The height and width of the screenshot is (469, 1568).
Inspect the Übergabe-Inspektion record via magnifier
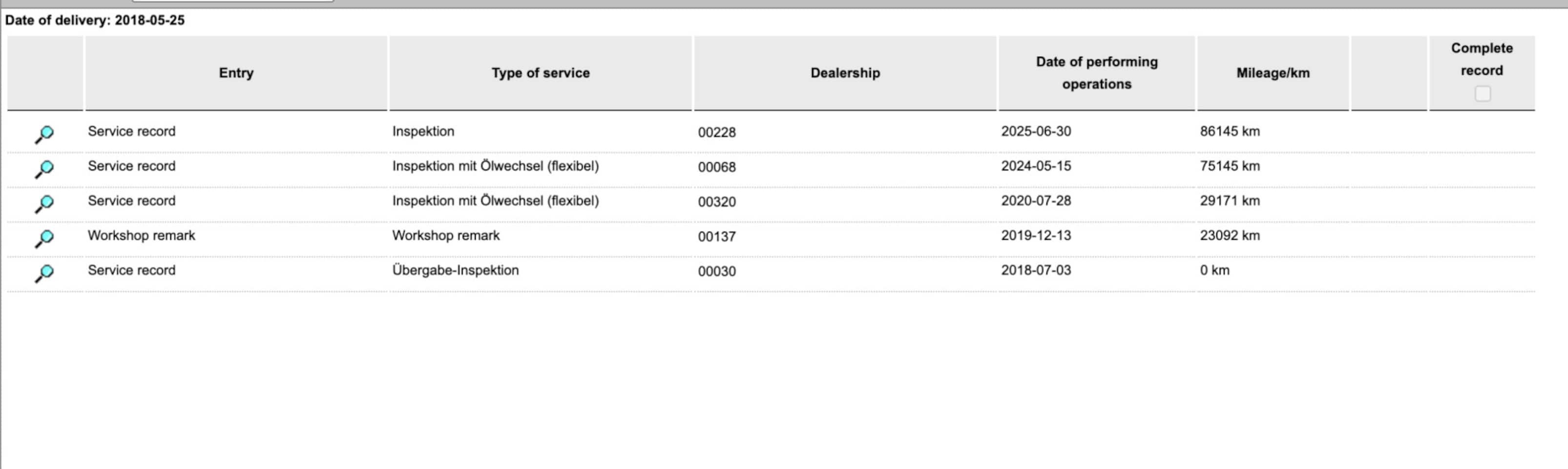tap(44, 272)
